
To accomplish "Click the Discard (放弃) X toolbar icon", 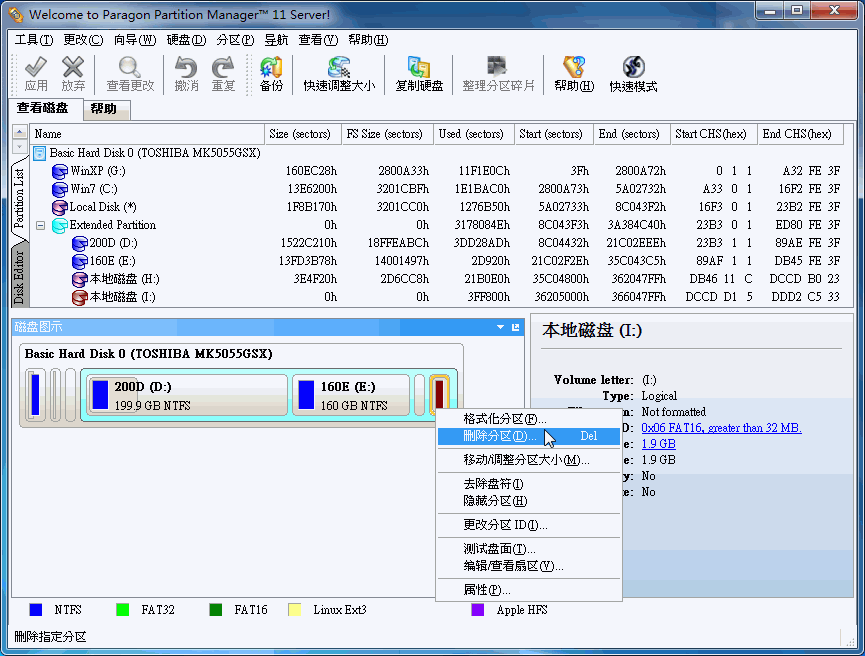I will (x=73, y=68).
